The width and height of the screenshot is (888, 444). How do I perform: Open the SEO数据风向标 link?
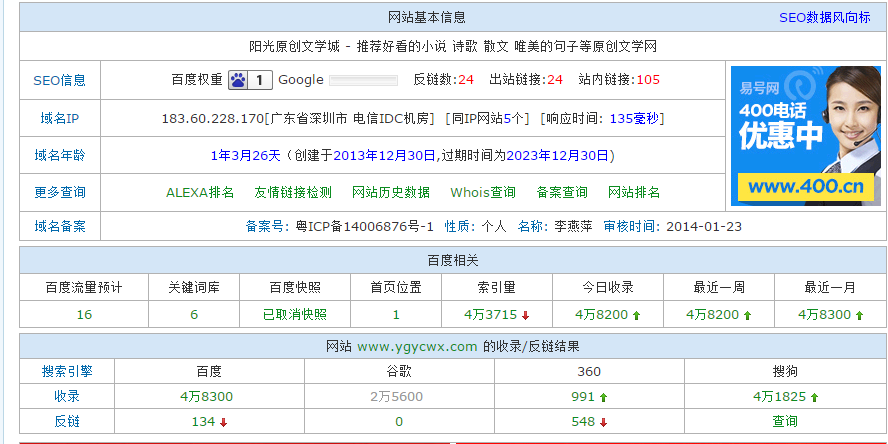[824, 18]
